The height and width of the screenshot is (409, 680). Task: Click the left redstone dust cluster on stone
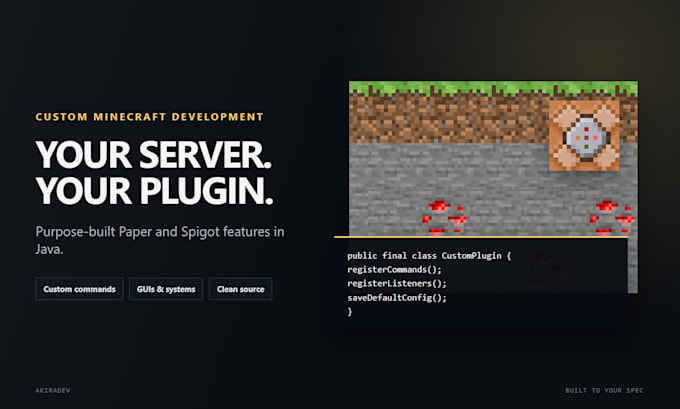(444, 218)
